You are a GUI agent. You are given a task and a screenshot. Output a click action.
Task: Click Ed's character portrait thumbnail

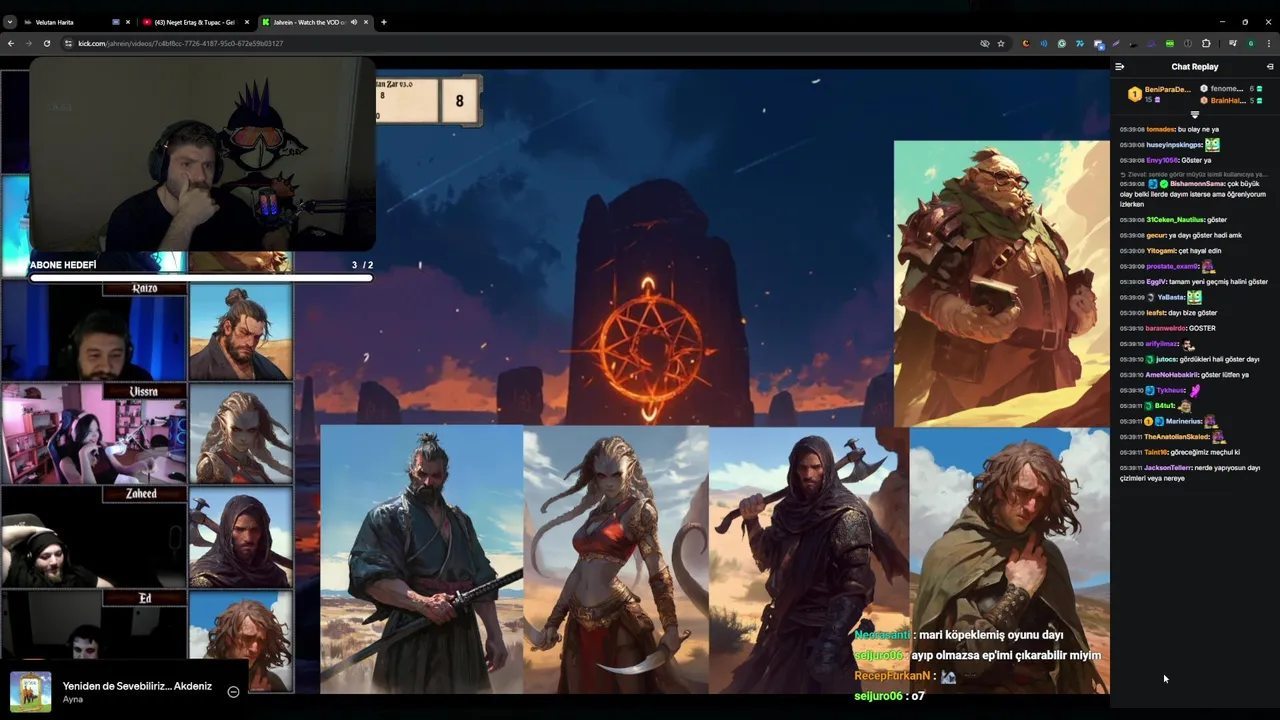(x=240, y=640)
